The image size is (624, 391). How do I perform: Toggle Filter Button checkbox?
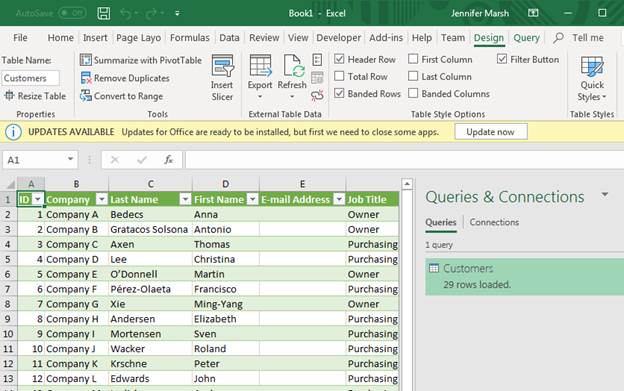tap(502, 59)
